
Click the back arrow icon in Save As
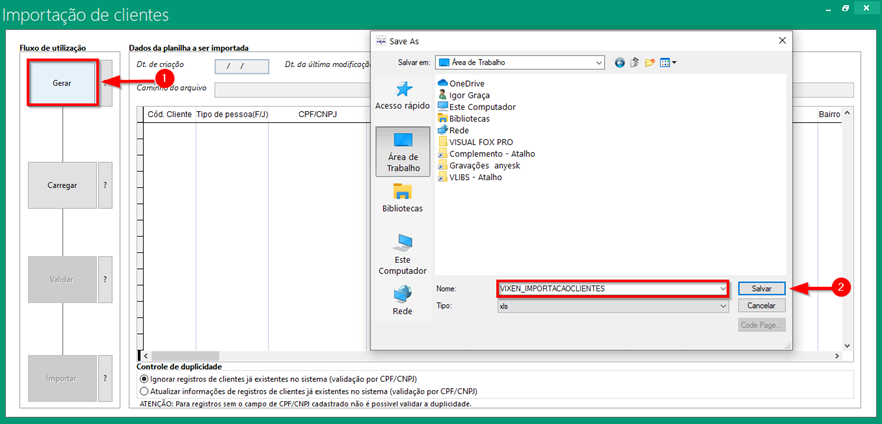click(620, 62)
